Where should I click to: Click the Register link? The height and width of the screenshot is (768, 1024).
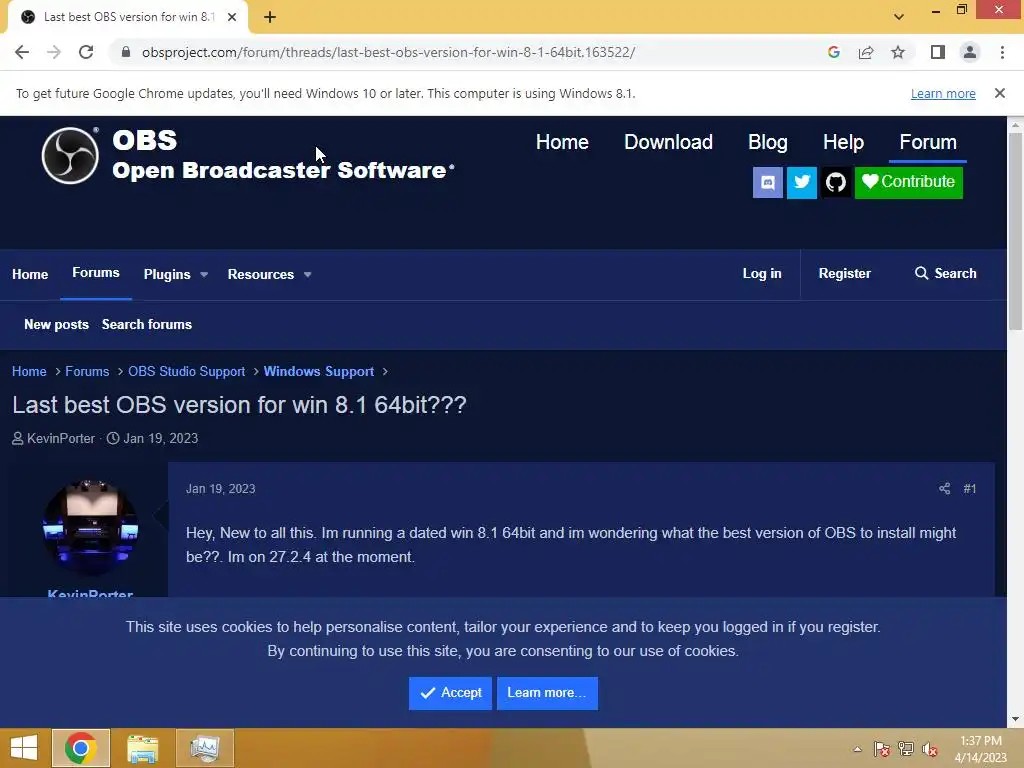coord(844,274)
